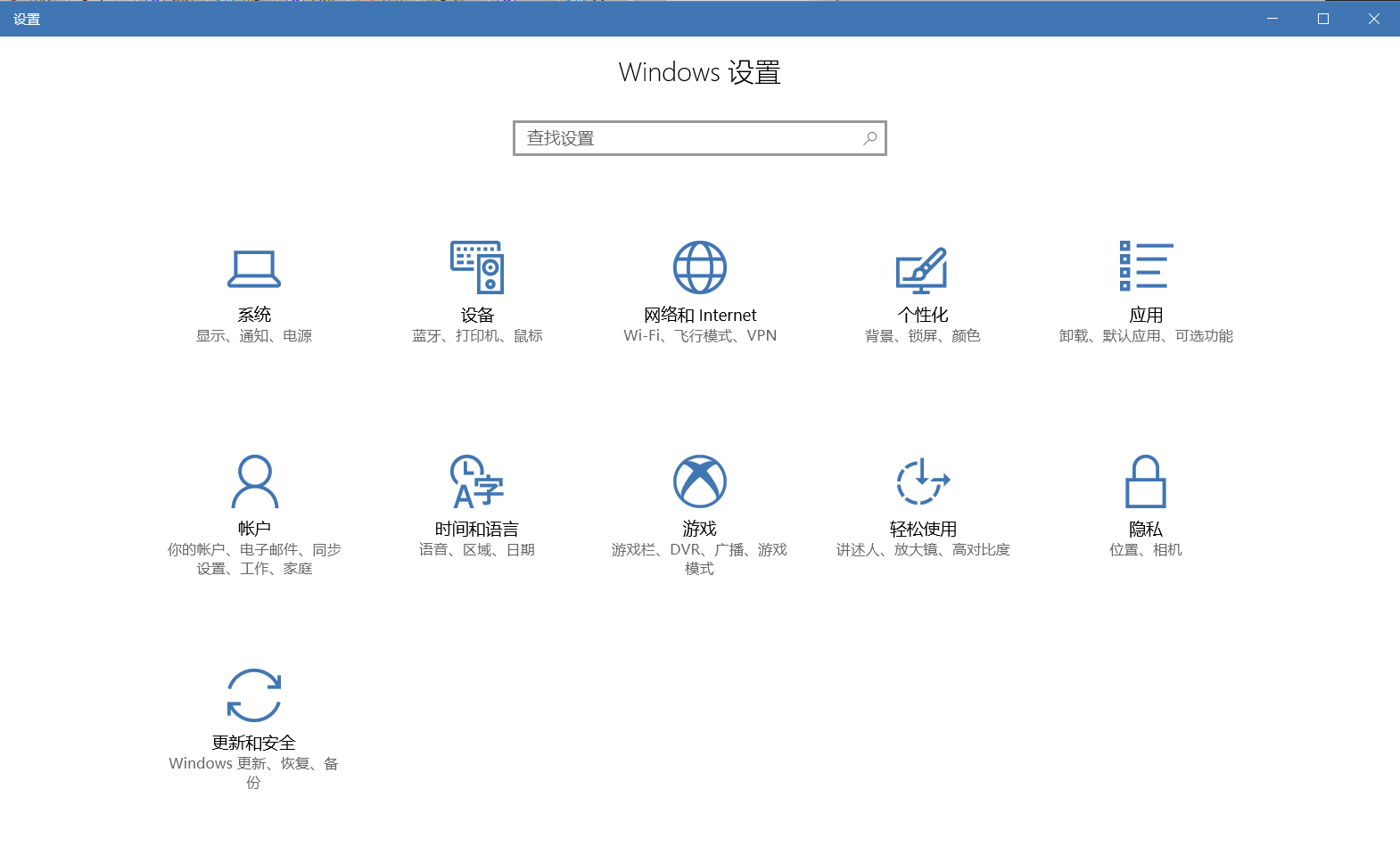Viewport: 1400px width, 855px height.
Task: Click the 应用 label
Action: [x=1146, y=315]
